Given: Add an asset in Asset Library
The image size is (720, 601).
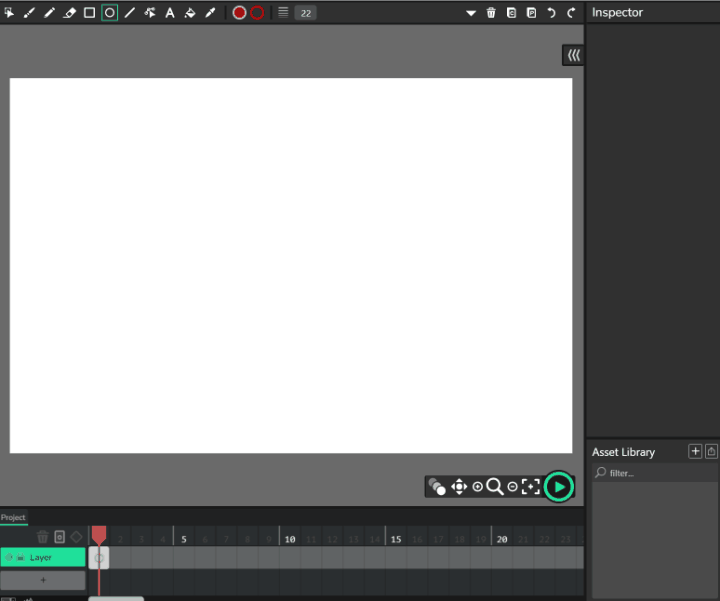Looking at the screenshot, I should 695,452.
